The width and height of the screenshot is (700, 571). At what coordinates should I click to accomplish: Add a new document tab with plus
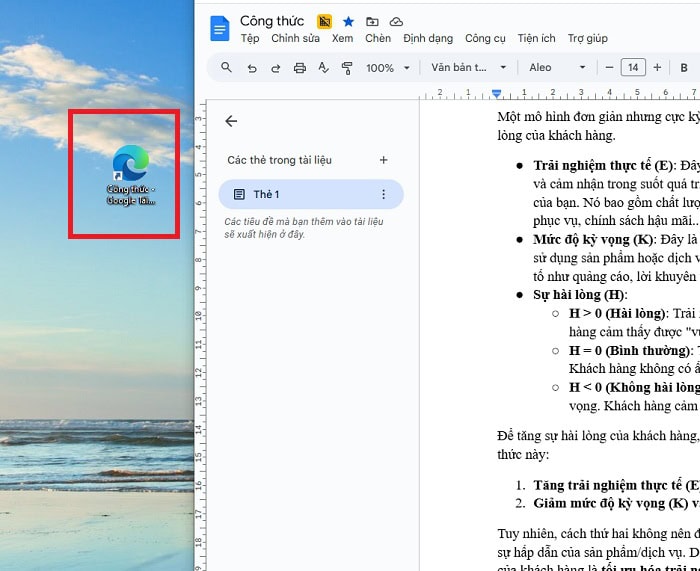[383, 160]
